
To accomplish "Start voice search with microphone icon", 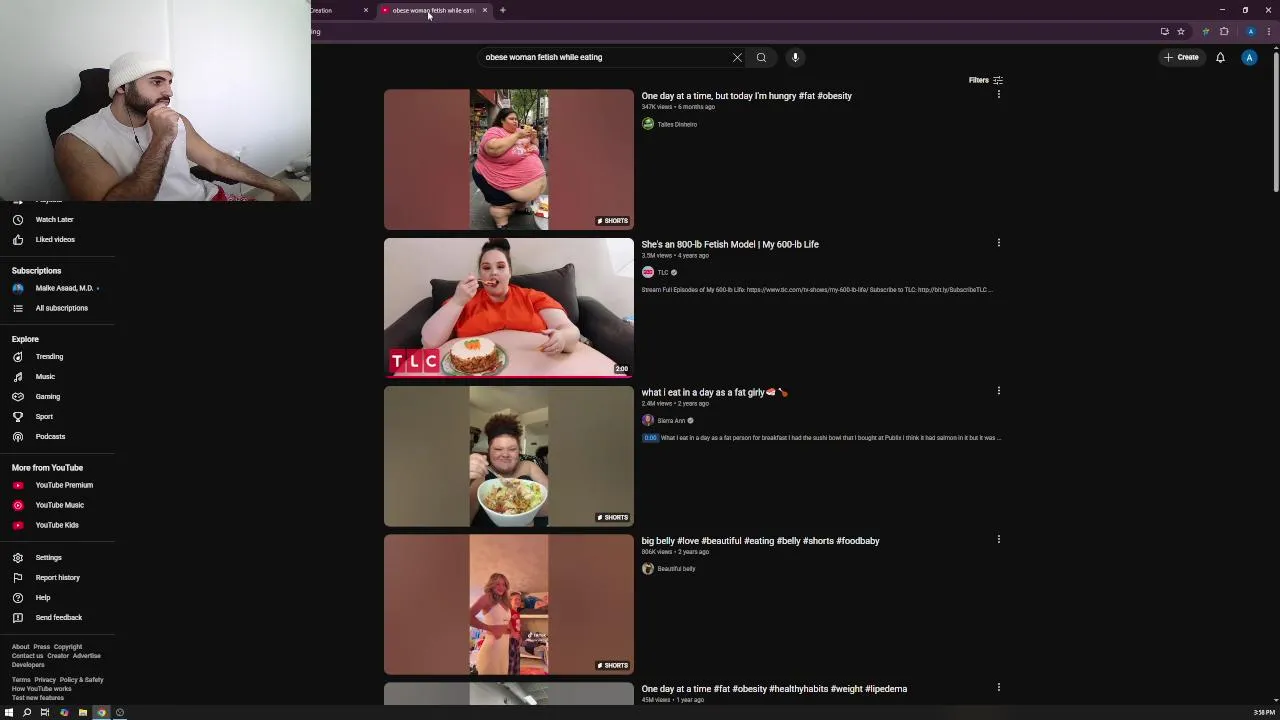I will point(795,57).
